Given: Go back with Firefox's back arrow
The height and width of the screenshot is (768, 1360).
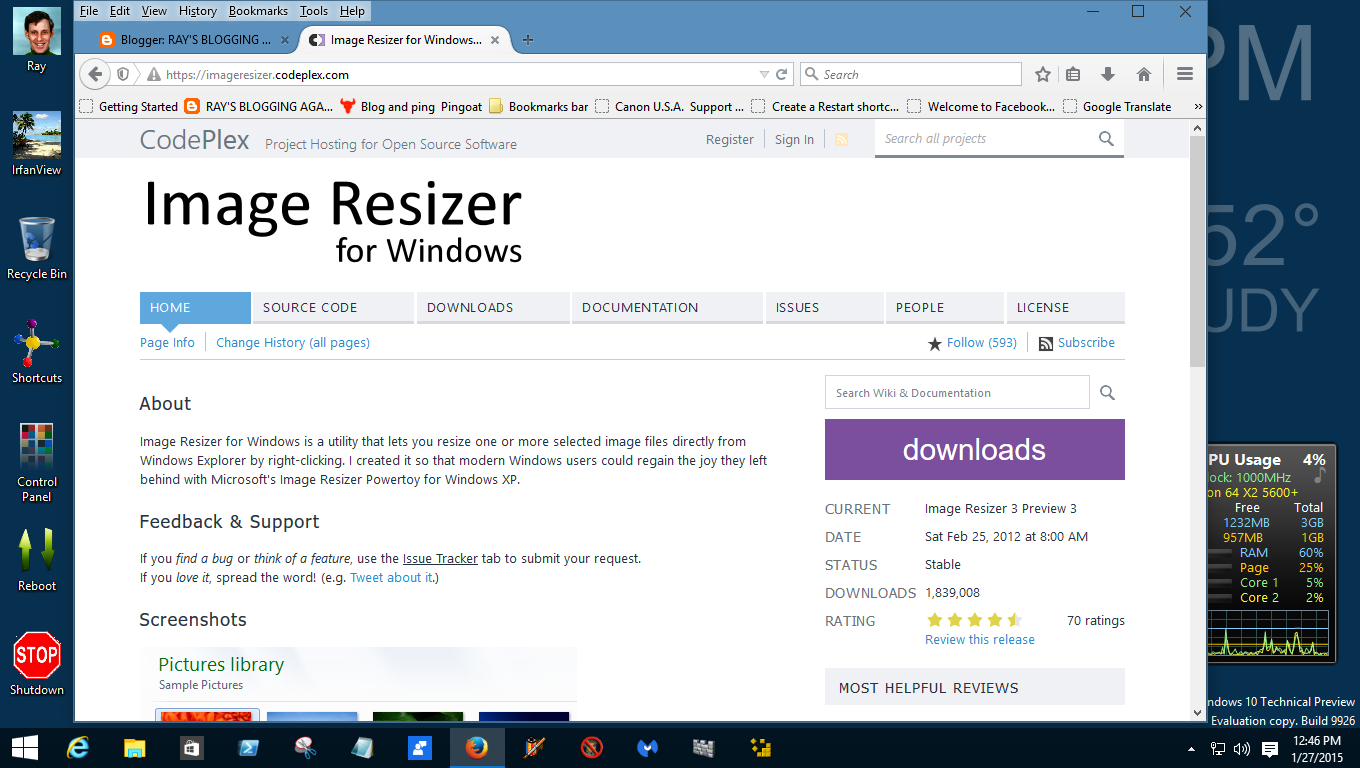Looking at the screenshot, I should click(95, 74).
